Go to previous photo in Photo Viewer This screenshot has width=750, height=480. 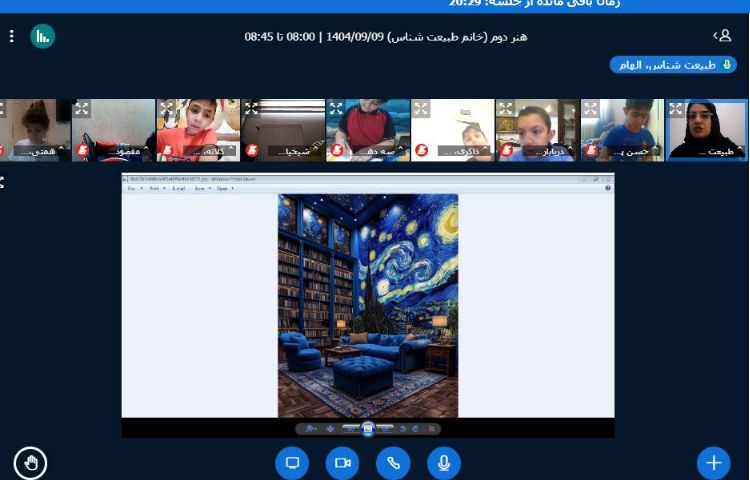(x=351, y=429)
